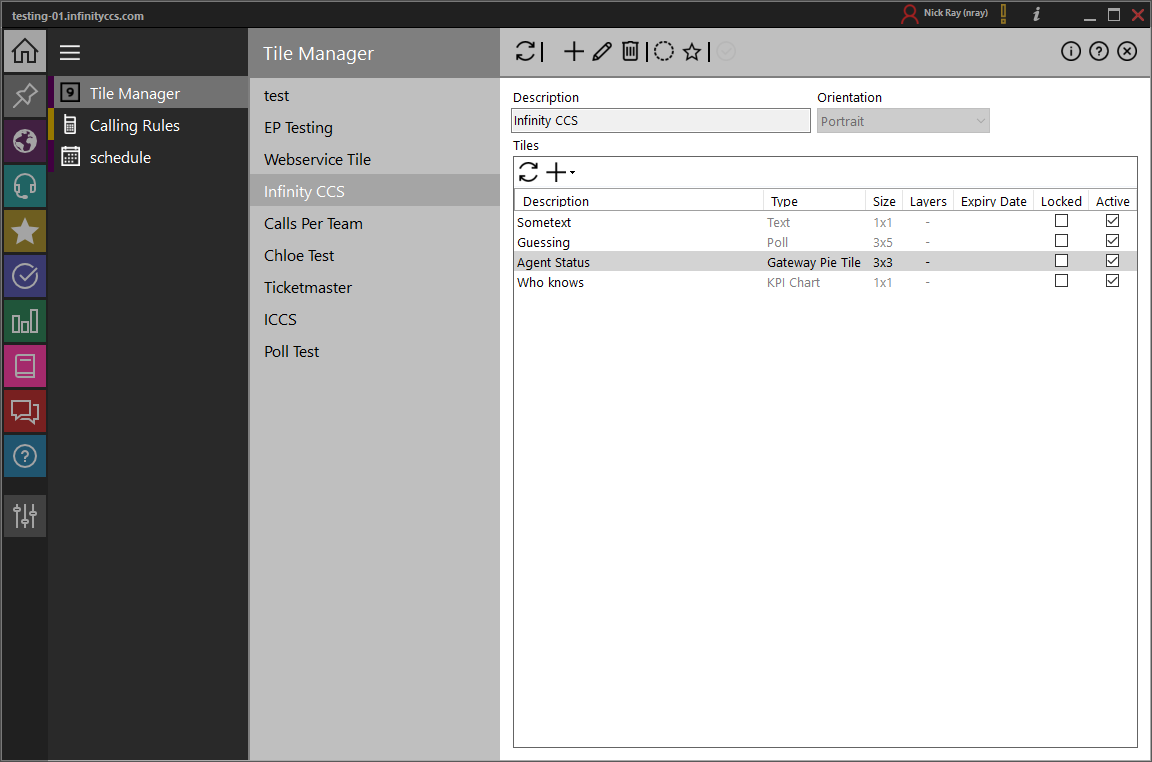
Task: Open the sliders settings module in sidebar
Action: tap(25, 516)
